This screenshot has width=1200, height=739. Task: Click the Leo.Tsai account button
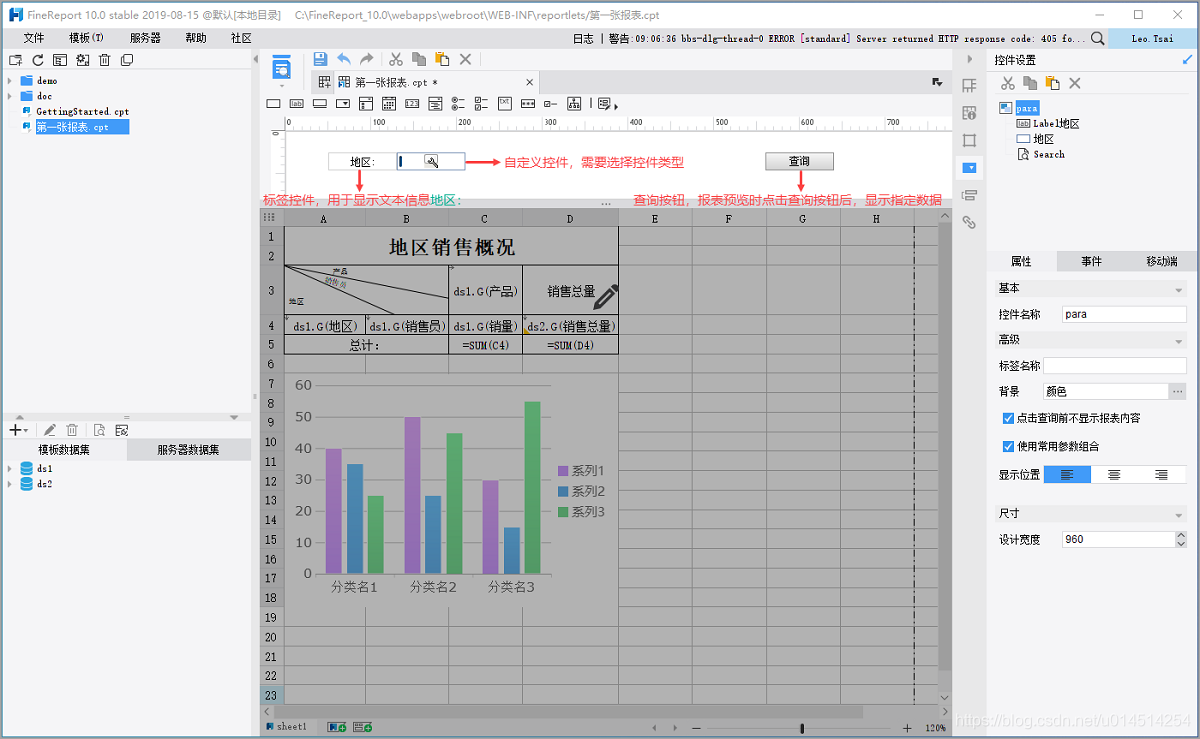[1152, 38]
